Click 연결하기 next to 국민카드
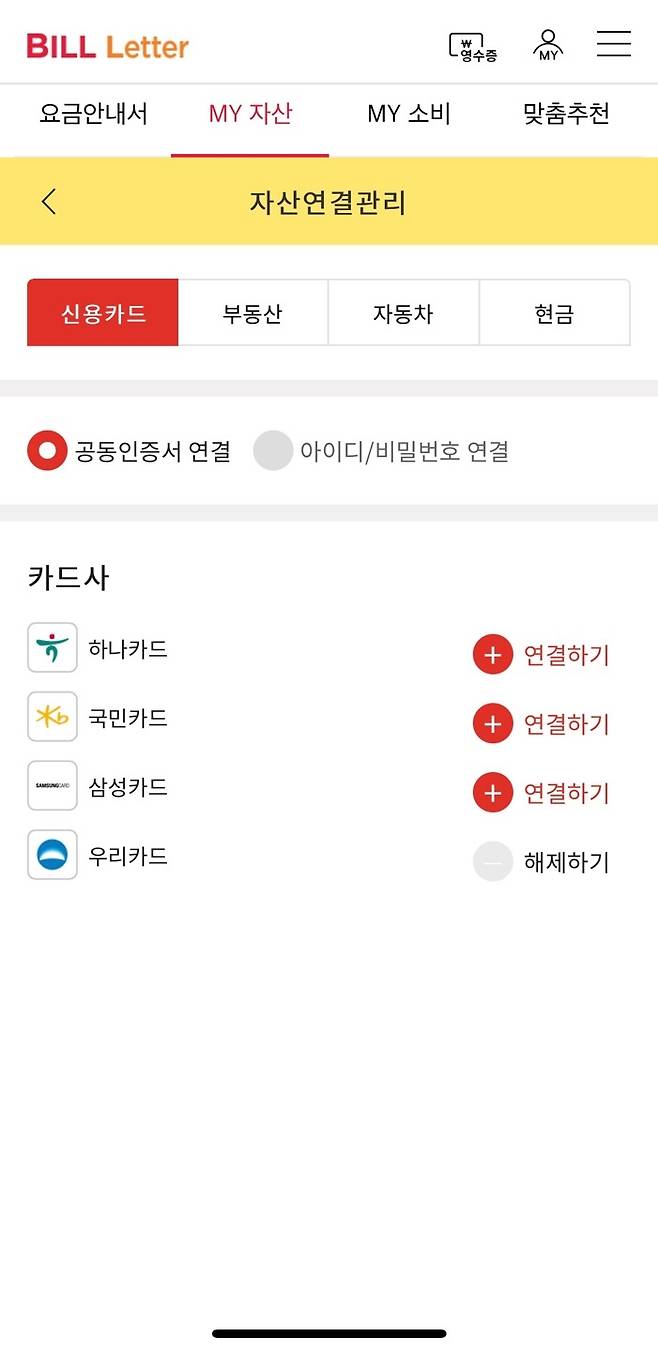658x1351 pixels. [567, 723]
